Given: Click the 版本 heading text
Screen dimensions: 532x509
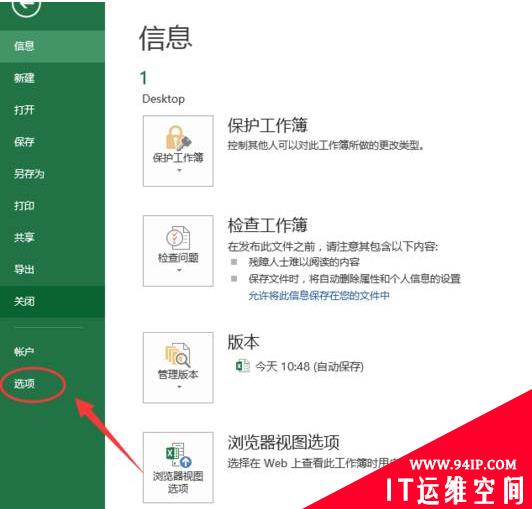Looking at the screenshot, I should (243, 342).
